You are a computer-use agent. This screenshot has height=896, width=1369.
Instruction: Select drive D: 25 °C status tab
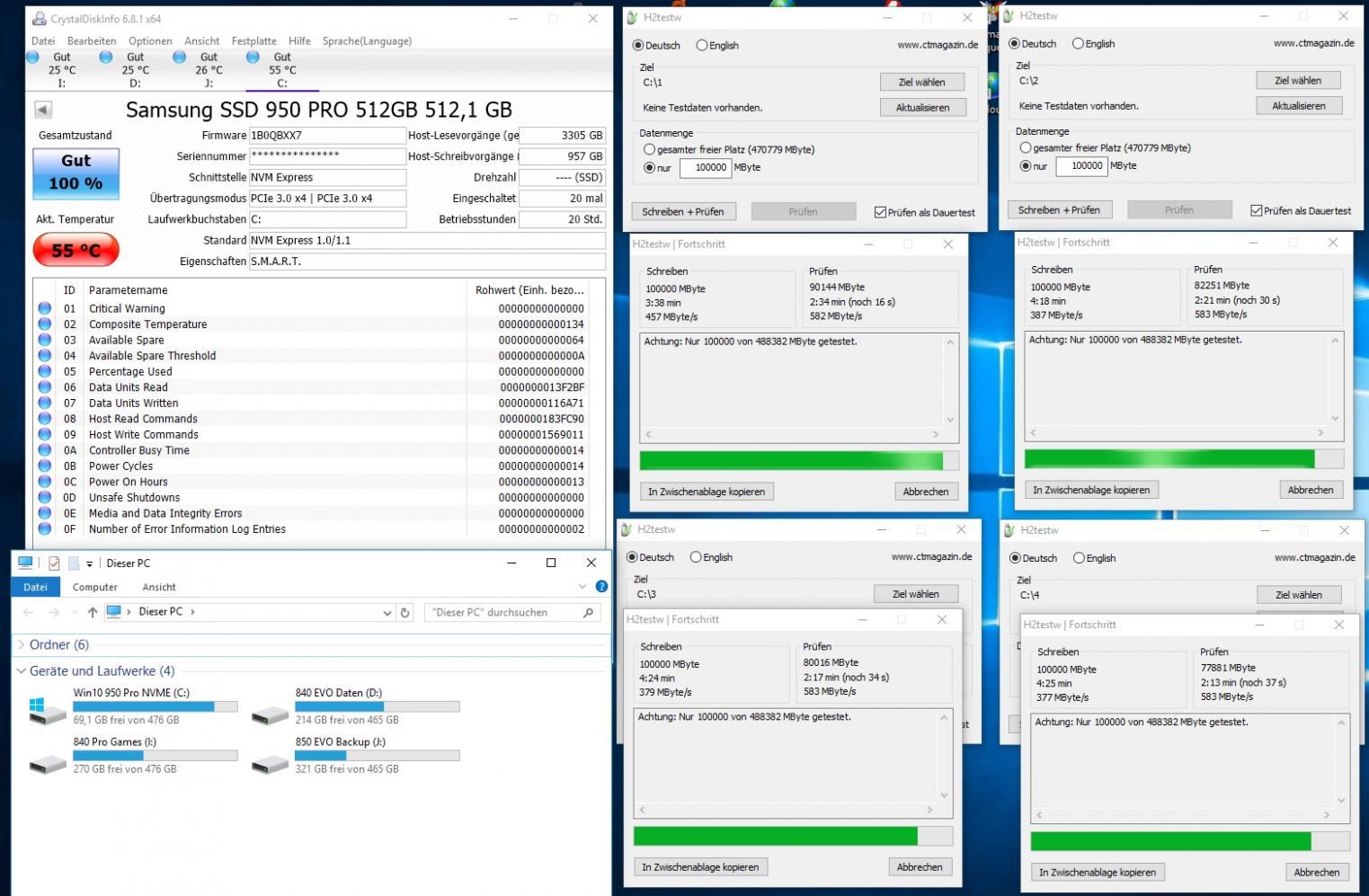click(x=135, y=70)
